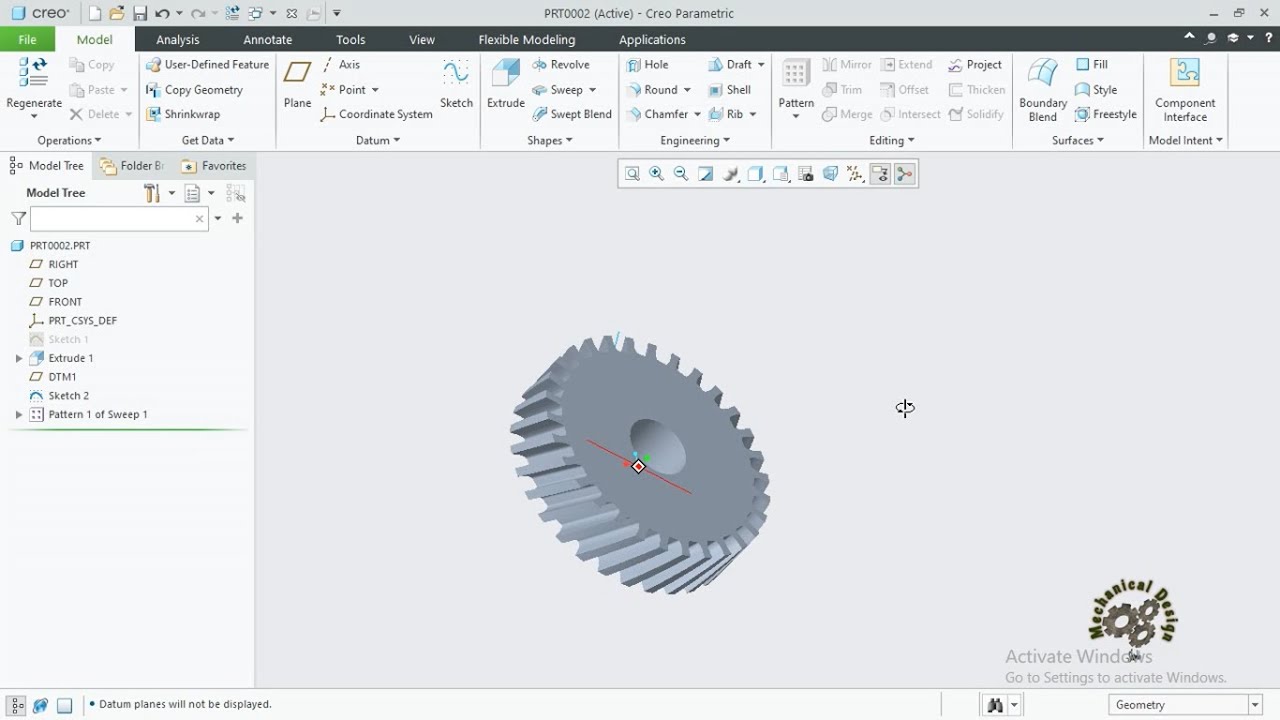
Task: Open the Folder Browser tab
Action: (x=132, y=166)
